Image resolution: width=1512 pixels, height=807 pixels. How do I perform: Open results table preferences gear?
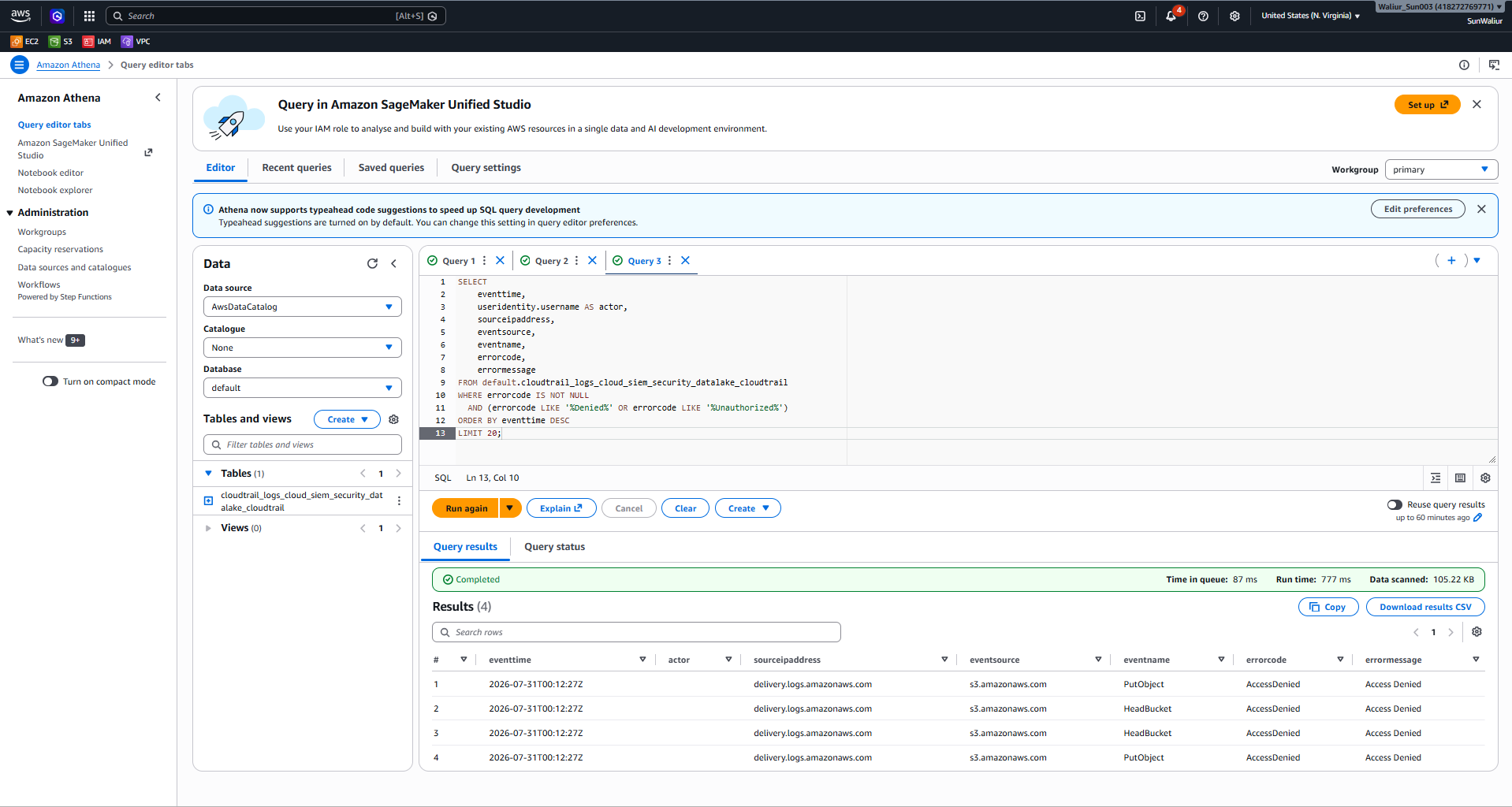tap(1477, 632)
